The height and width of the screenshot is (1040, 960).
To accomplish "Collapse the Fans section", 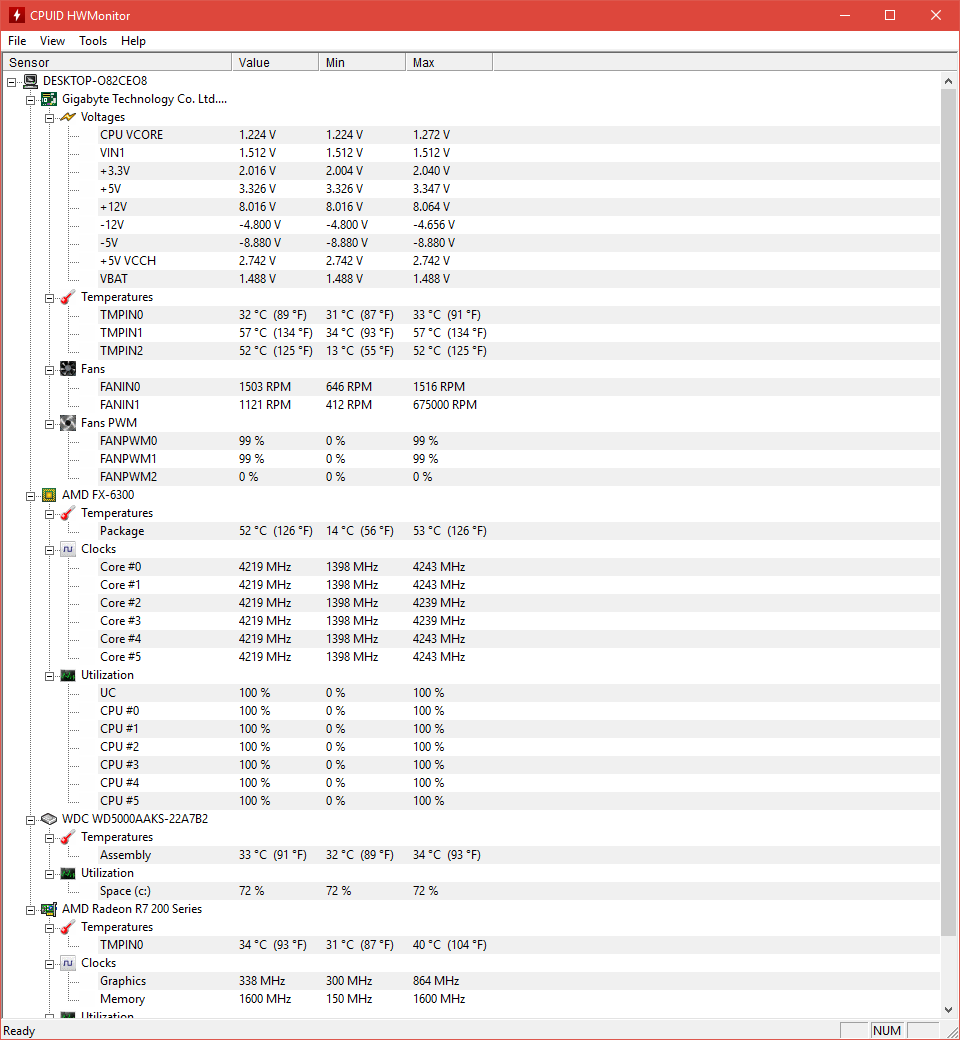I will [49, 370].
